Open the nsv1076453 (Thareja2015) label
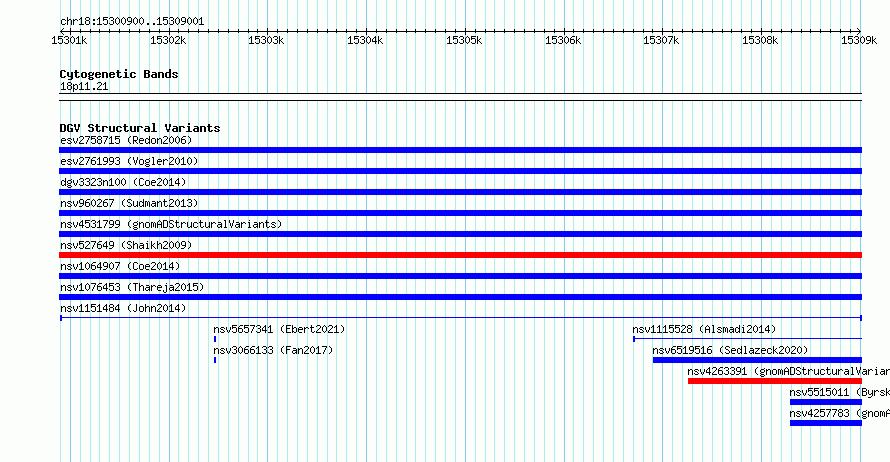This screenshot has width=890, height=462. coord(132,287)
